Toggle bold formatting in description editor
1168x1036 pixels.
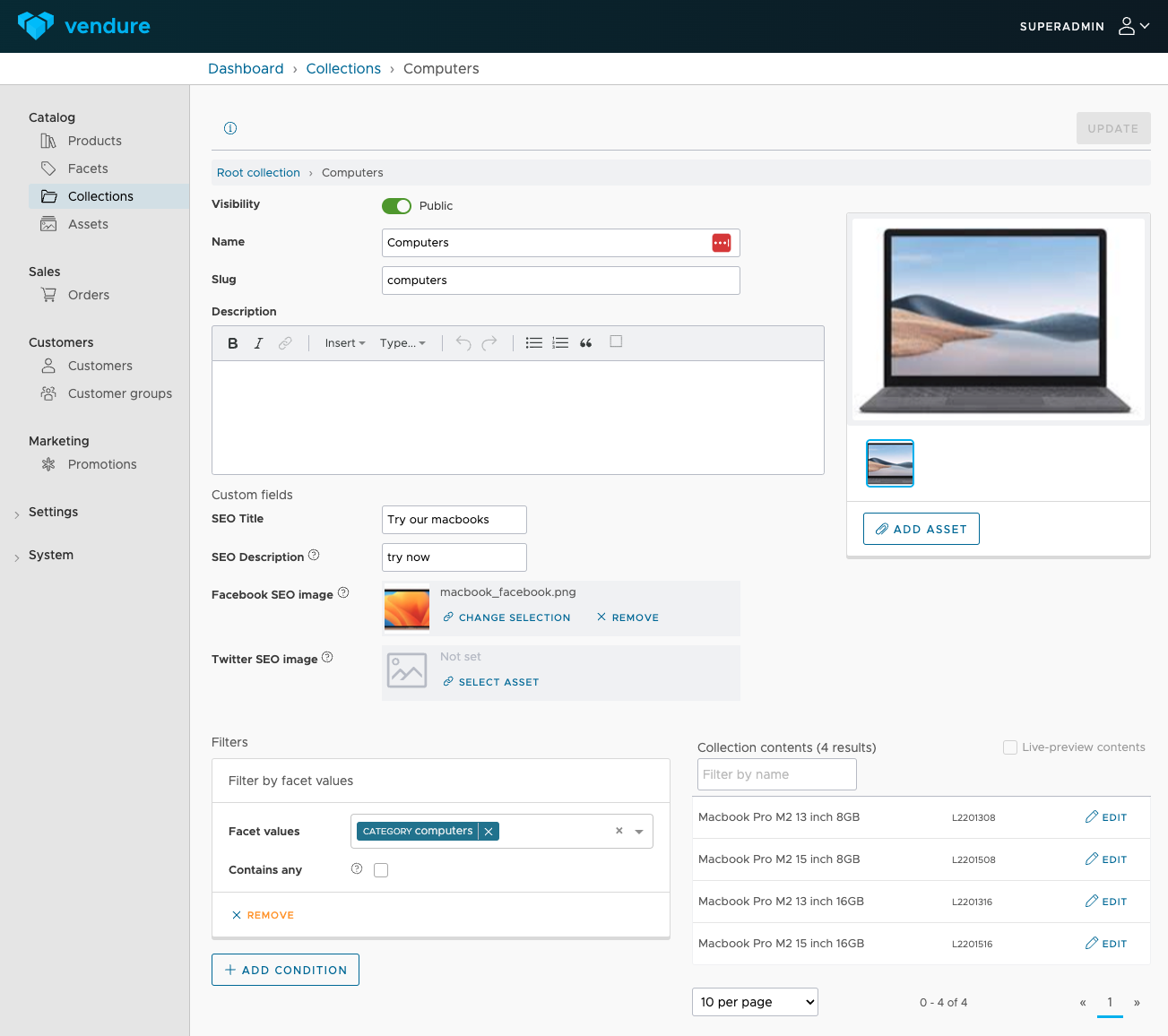pos(233,343)
